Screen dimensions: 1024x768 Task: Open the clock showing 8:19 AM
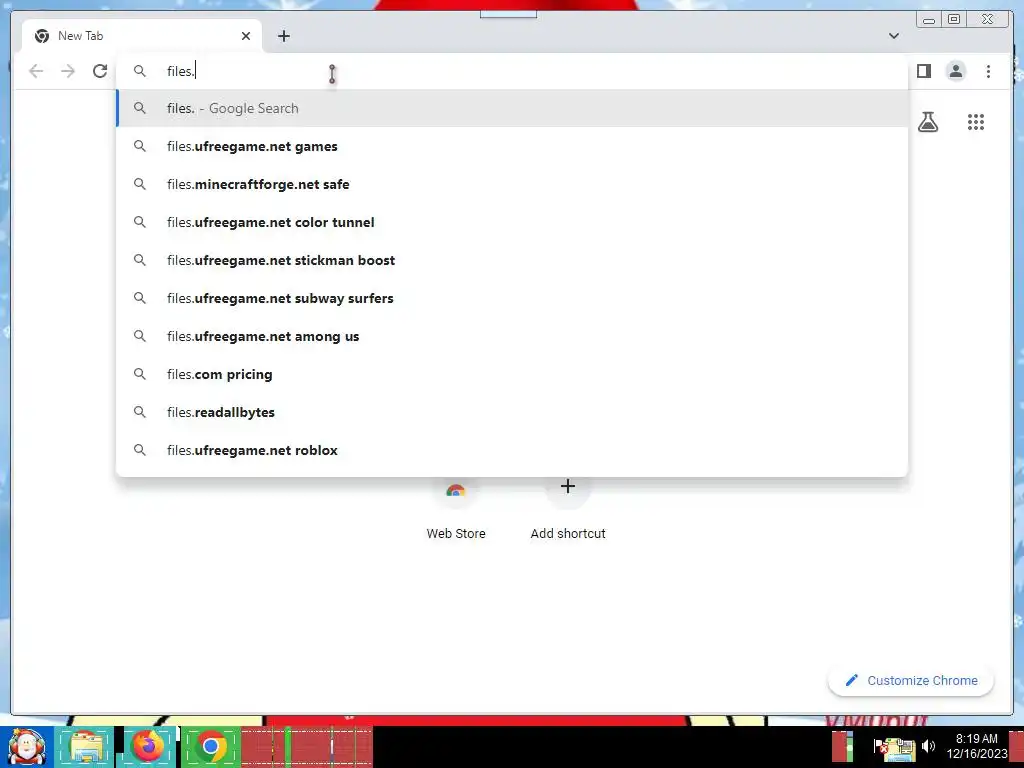tap(976, 746)
